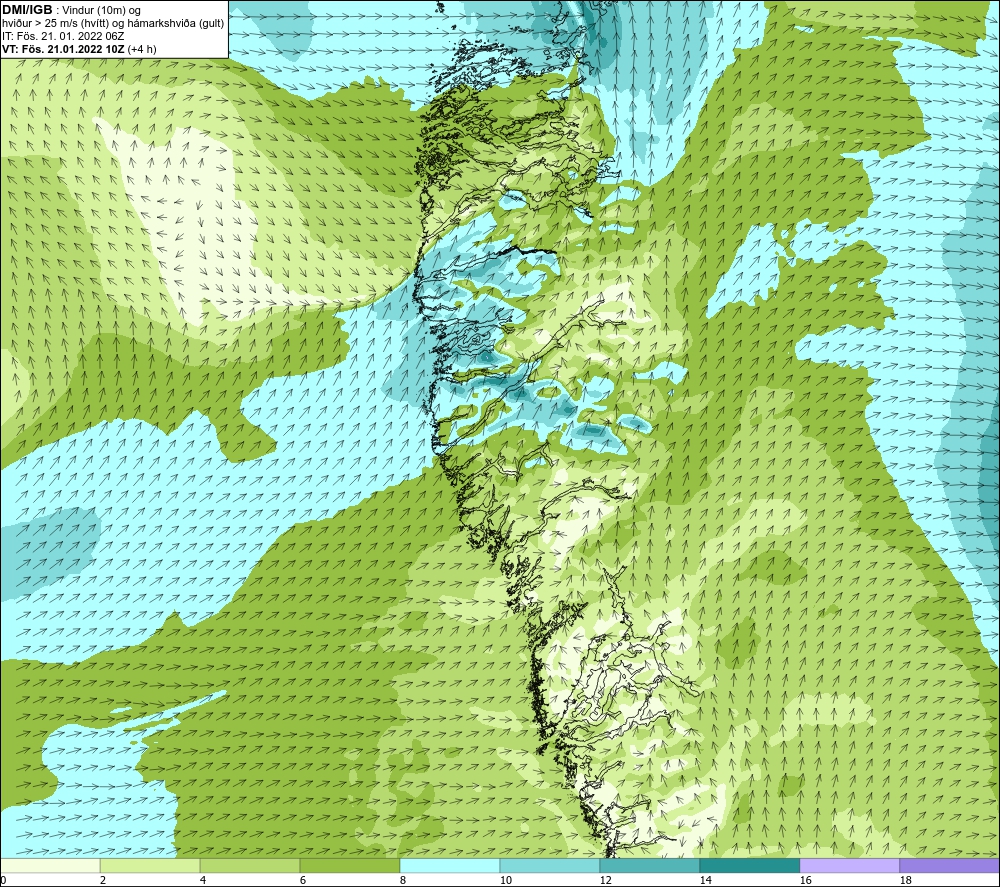Image resolution: width=1000 pixels, height=887 pixels.
Task: Click the 'IT: Fös. 21. 01. 2022 06Z' line
Action: pyautogui.click(x=62, y=36)
